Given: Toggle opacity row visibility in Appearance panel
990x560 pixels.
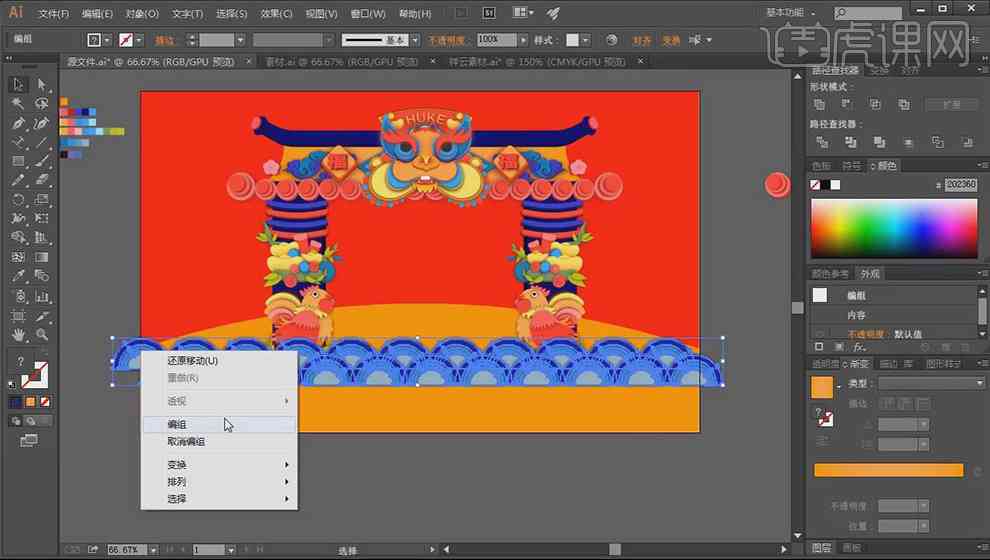Looking at the screenshot, I should click(820, 334).
